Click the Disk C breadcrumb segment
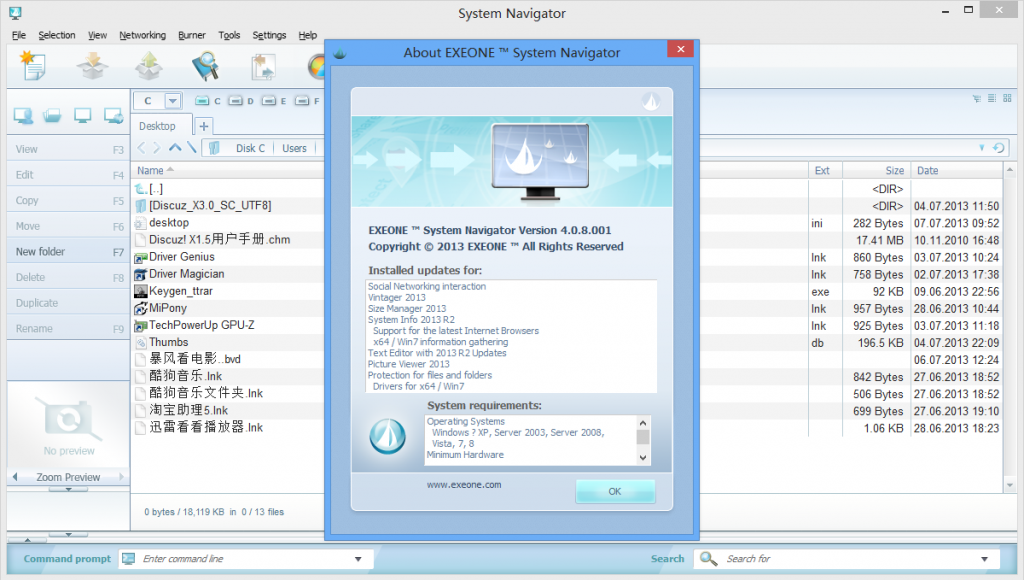The width and height of the screenshot is (1024, 580). (x=250, y=148)
